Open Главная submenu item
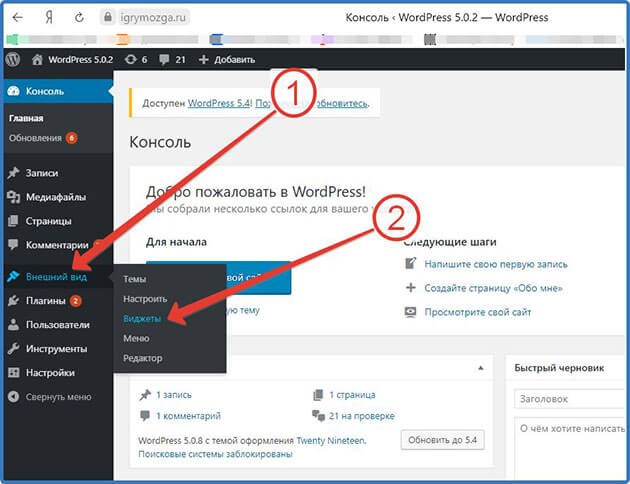Image resolution: width=630 pixels, height=484 pixels. coord(26,118)
